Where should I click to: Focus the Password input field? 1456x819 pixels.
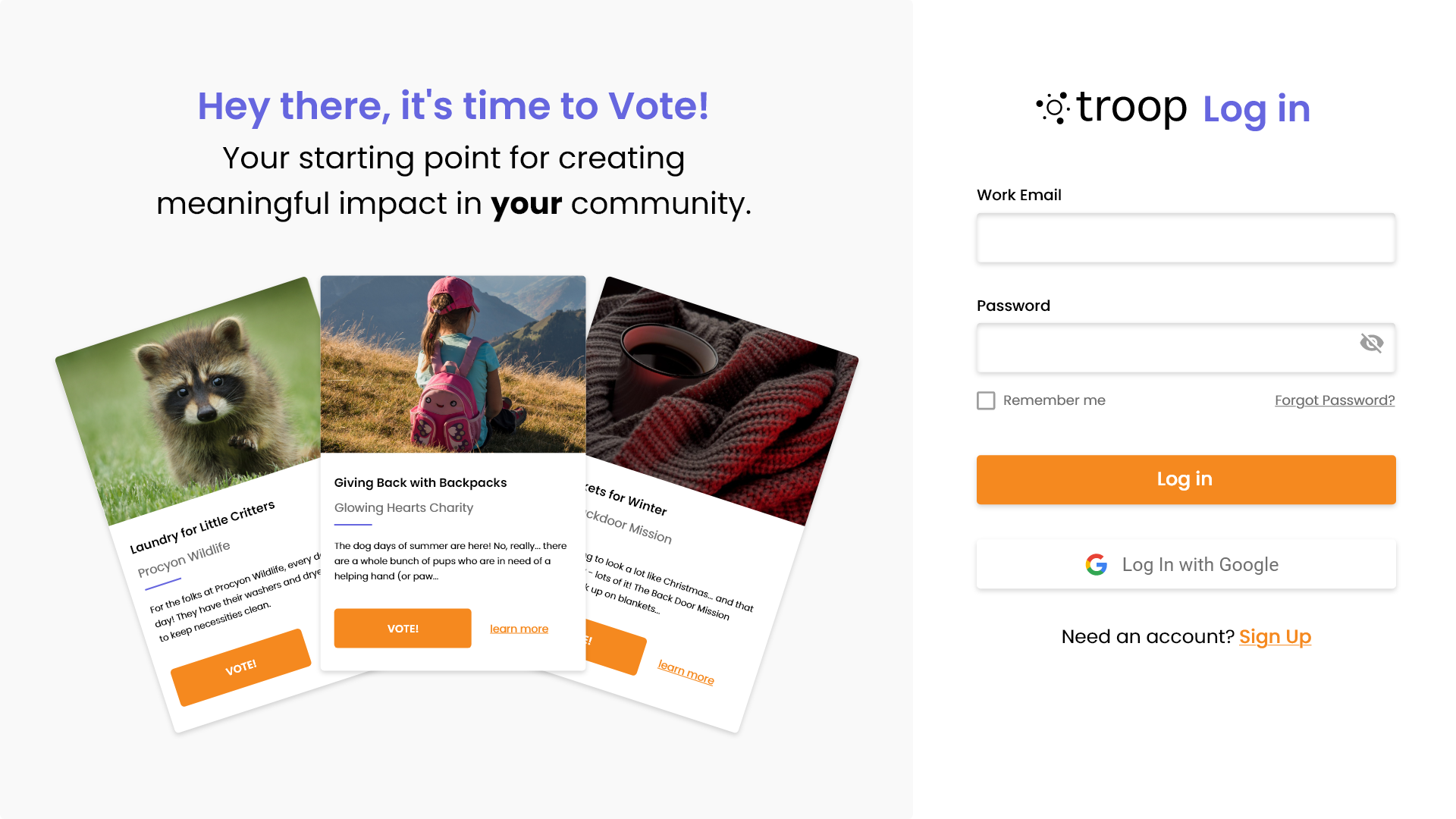point(1186,348)
